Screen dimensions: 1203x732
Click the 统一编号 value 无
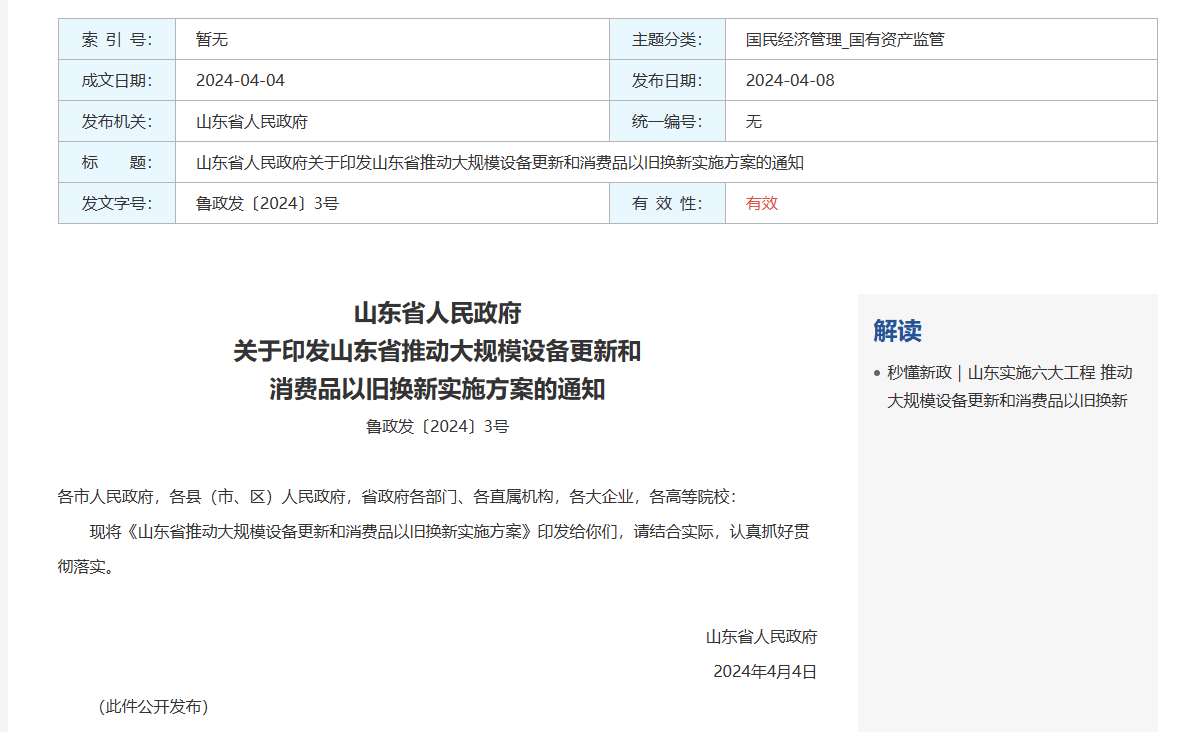[754, 122]
